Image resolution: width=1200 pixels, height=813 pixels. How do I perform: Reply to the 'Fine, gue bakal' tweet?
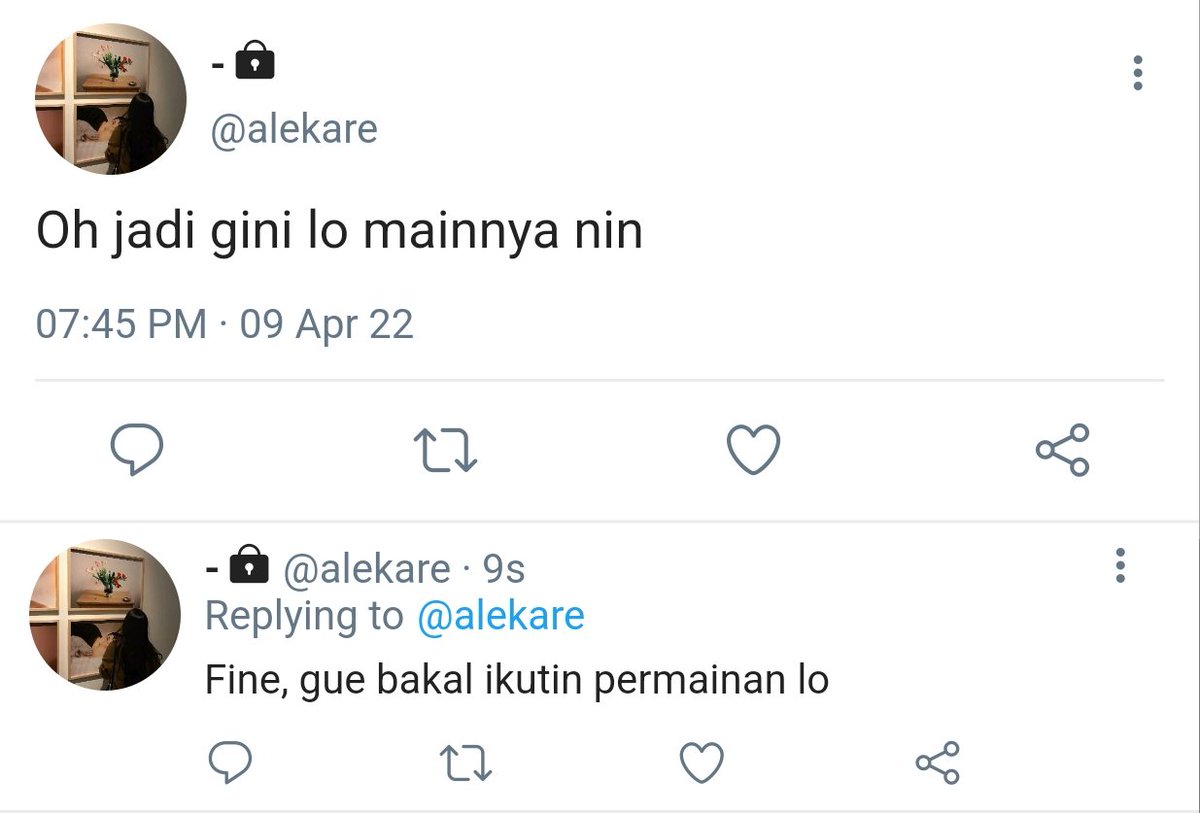coord(229,764)
